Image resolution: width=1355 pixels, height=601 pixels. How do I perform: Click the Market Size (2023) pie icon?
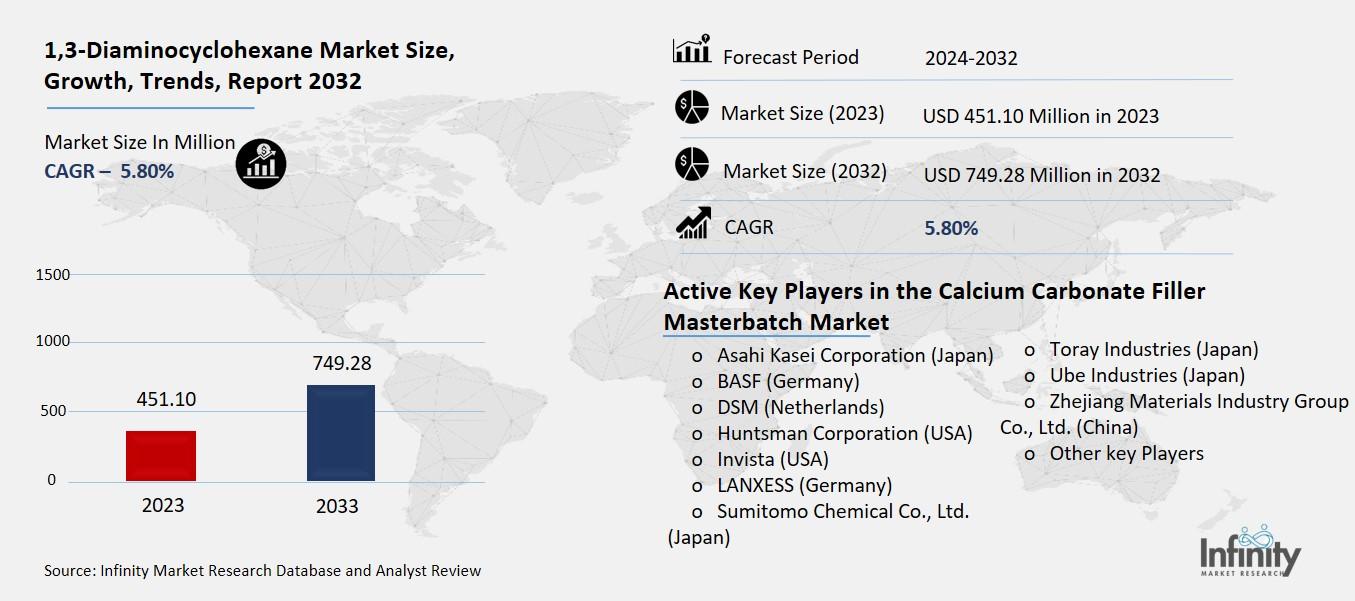691,107
